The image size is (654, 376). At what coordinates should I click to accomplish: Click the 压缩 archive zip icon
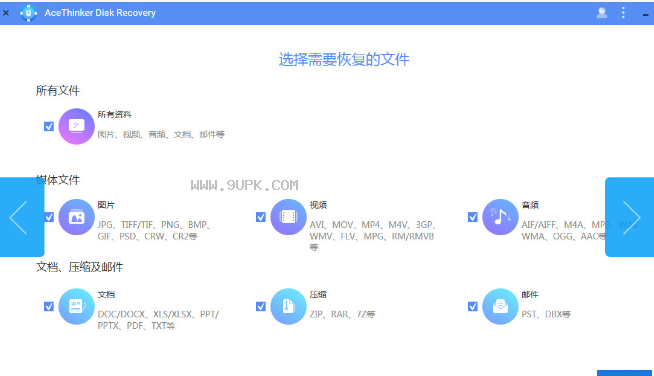[288, 306]
